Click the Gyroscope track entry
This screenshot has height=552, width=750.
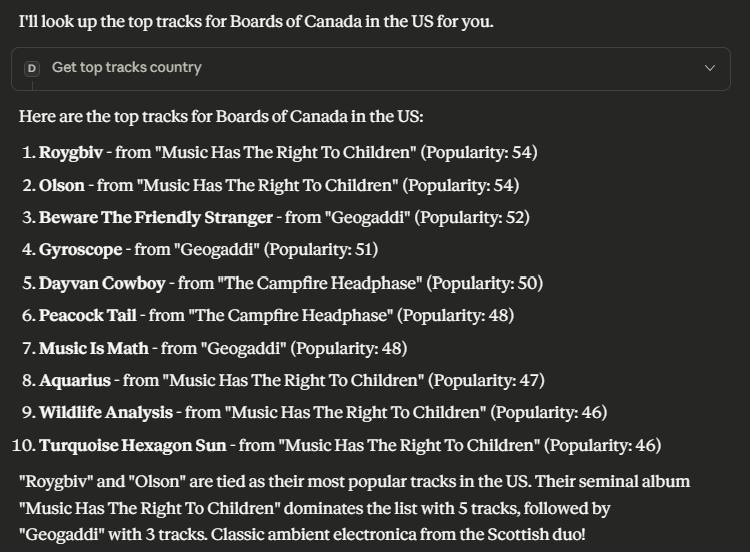[x=80, y=249]
